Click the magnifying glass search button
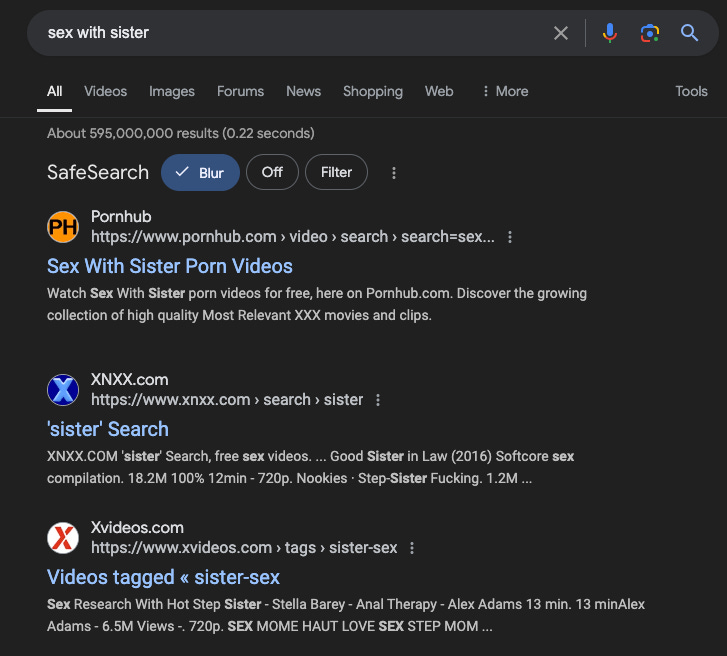Screen dimensions: 727x656 [x=689, y=33]
